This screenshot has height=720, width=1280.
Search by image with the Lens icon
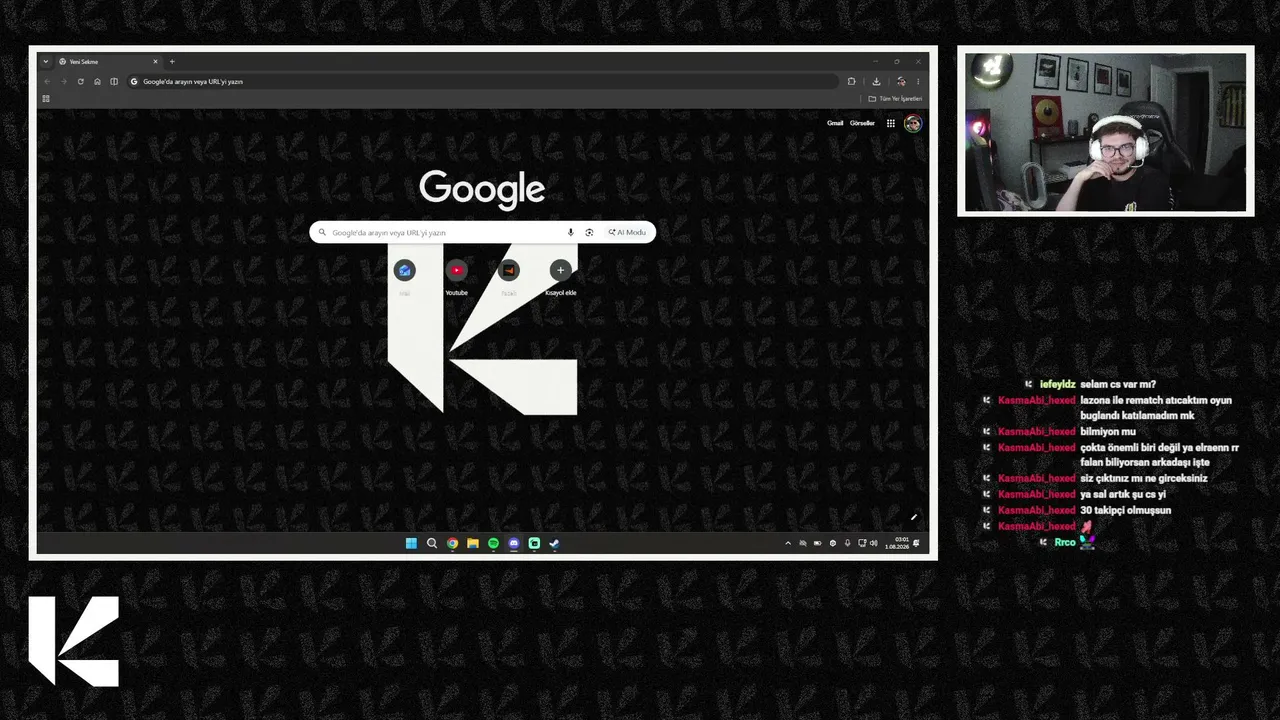(x=589, y=232)
